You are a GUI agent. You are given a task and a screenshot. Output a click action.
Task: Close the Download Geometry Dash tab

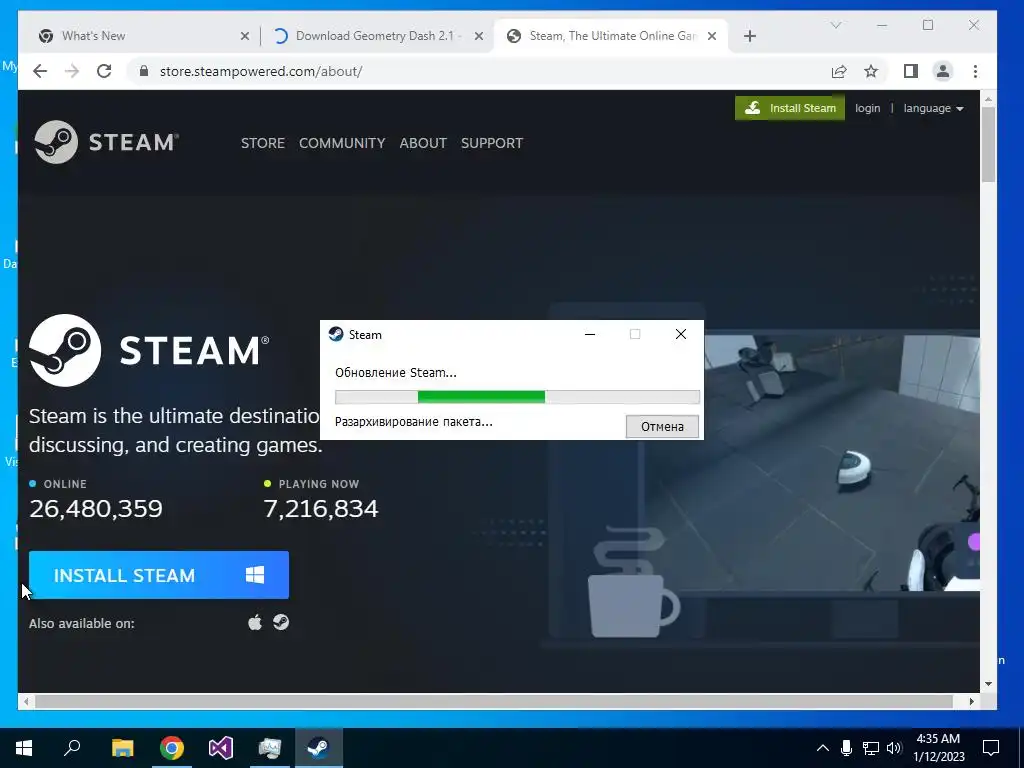(x=479, y=36)
